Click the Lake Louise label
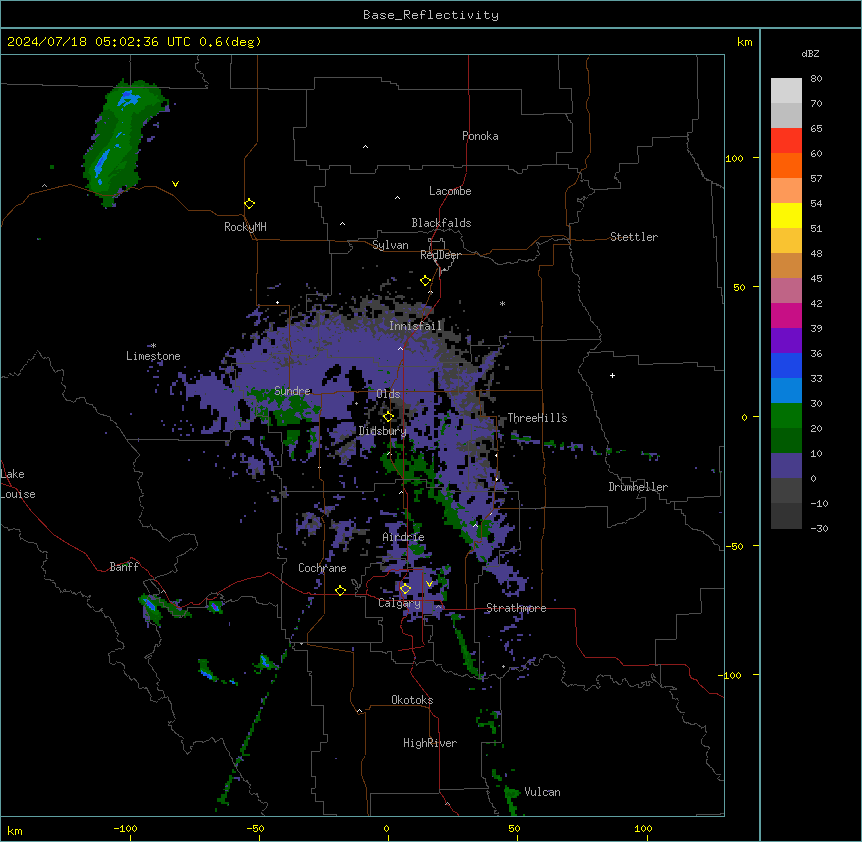 (x=18, y=484)
